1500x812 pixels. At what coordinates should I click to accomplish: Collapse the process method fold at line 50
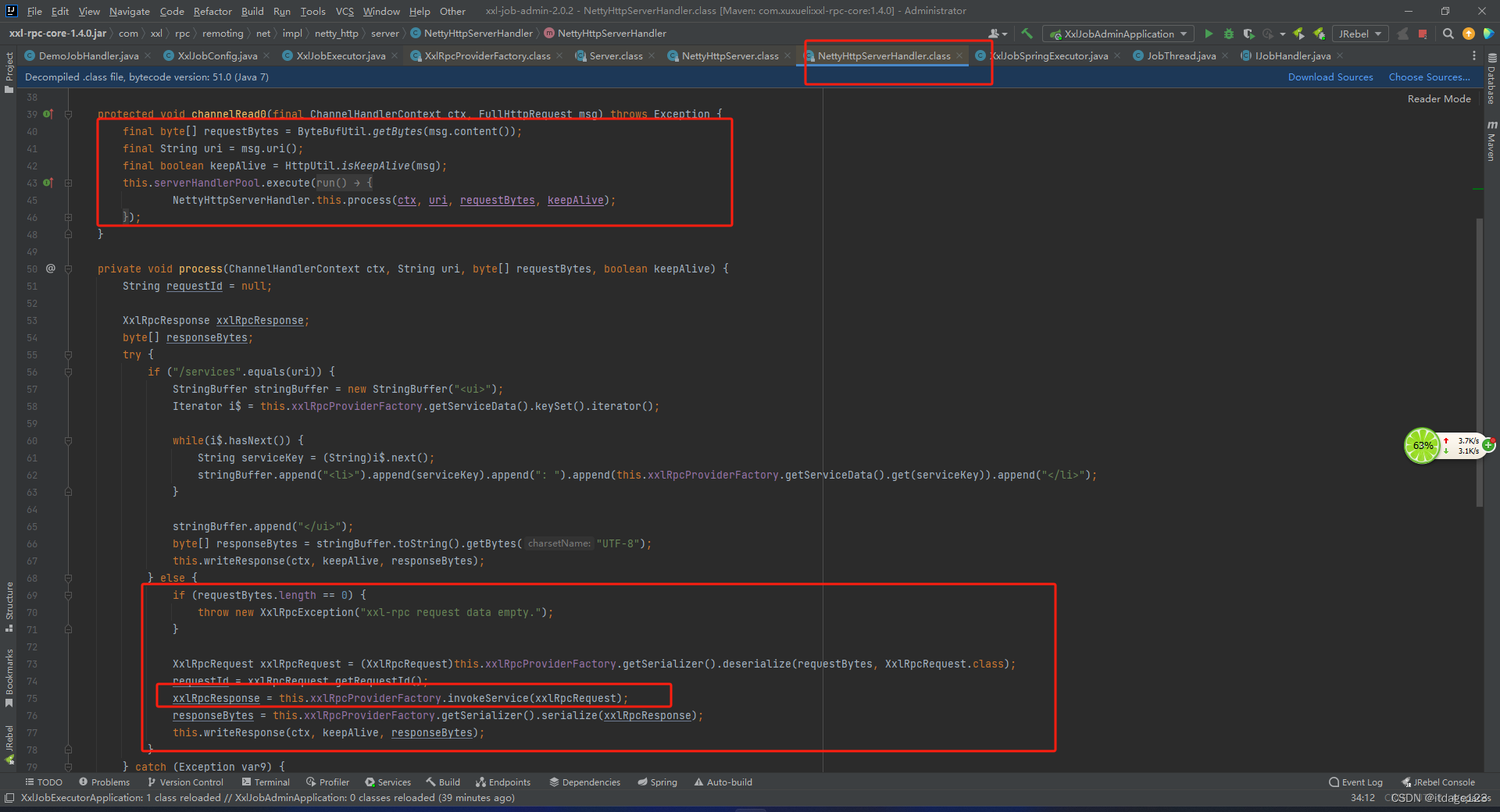point(68,269)
